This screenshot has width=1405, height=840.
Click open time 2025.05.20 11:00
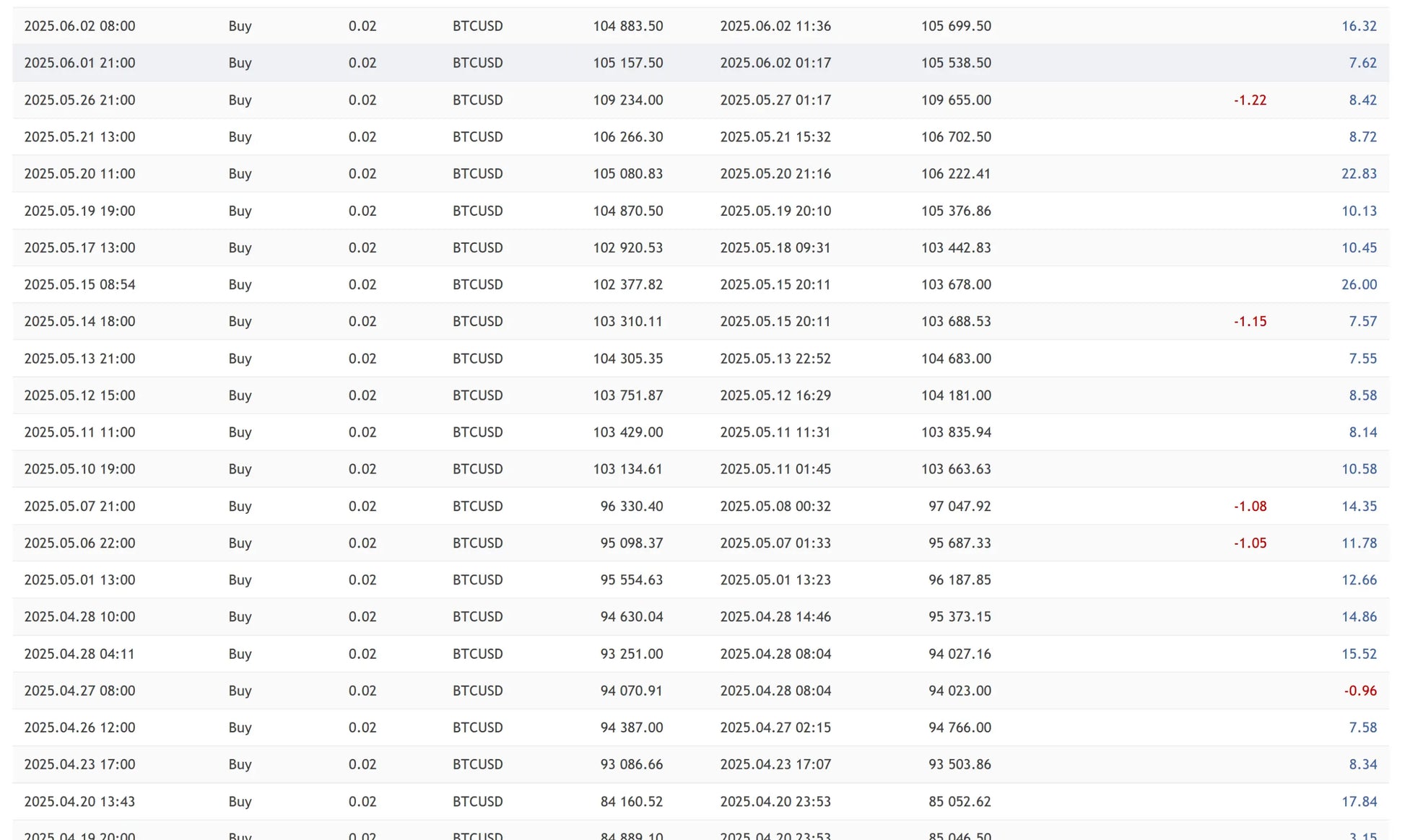(x=79, y=174)
